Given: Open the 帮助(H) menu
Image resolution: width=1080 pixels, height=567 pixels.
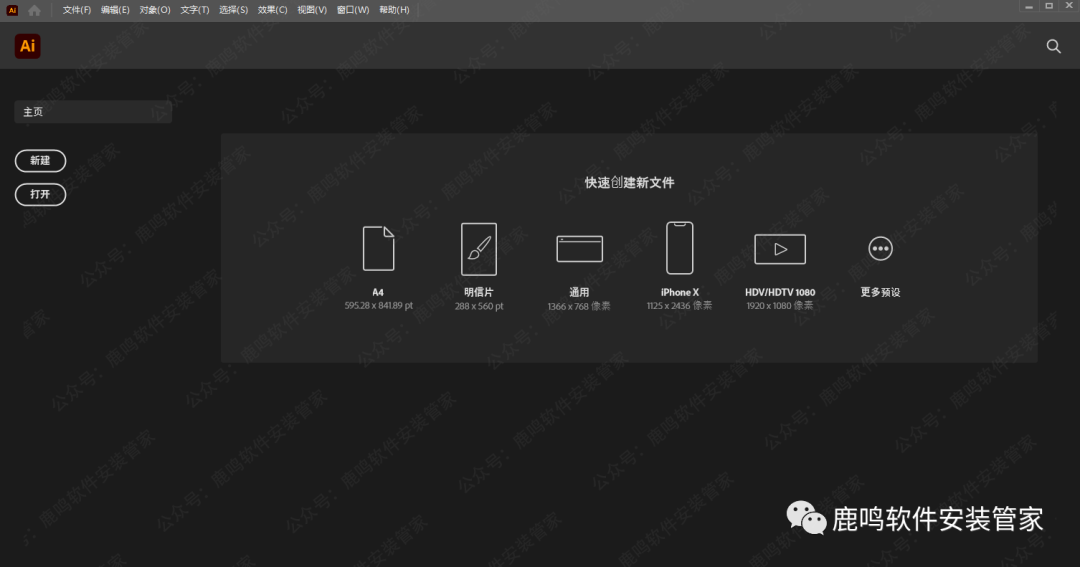Looking at the screenshot, I should 394,10.
